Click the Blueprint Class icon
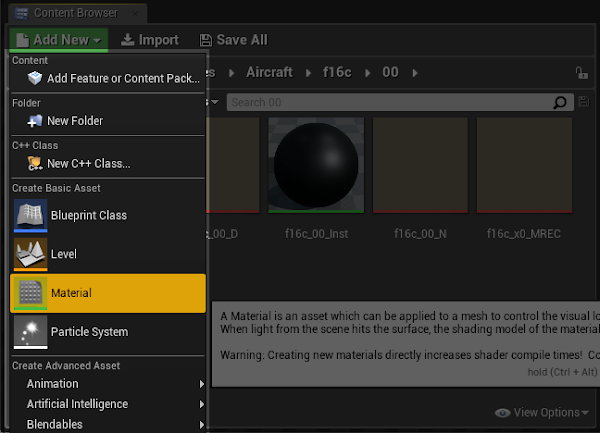 click(31, 215)
